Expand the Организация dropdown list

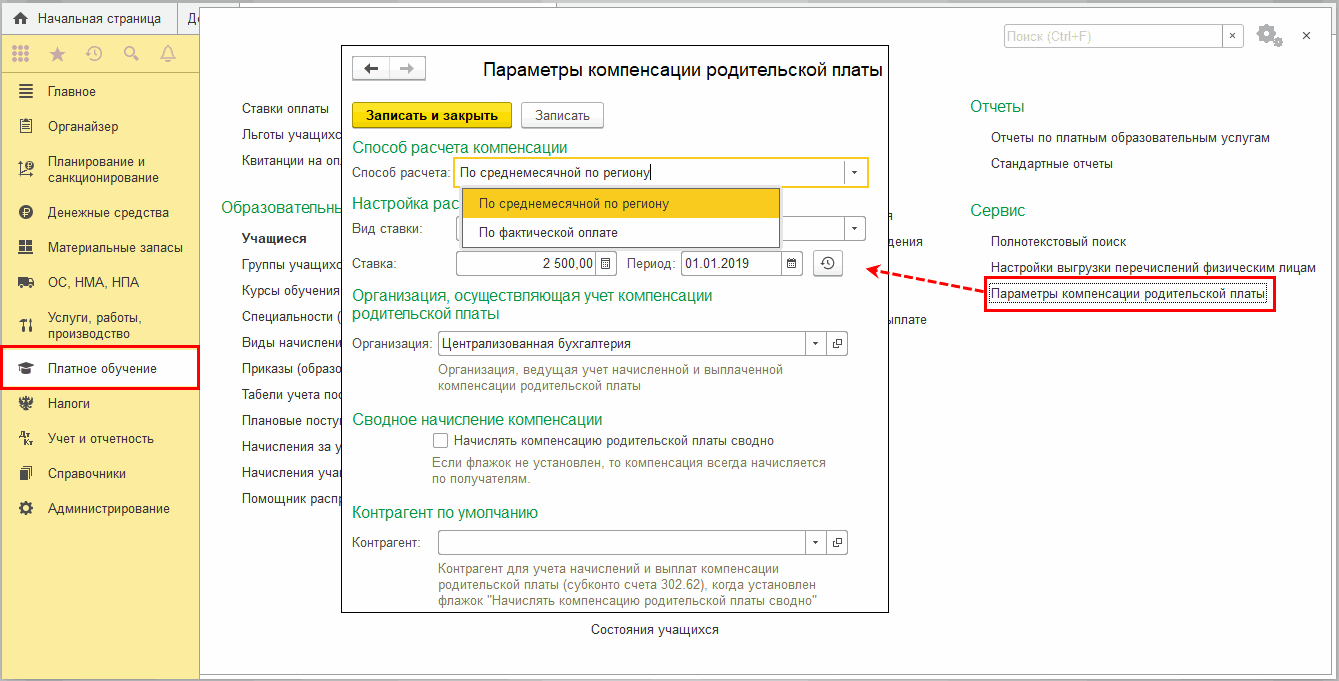tap(816, 344)
